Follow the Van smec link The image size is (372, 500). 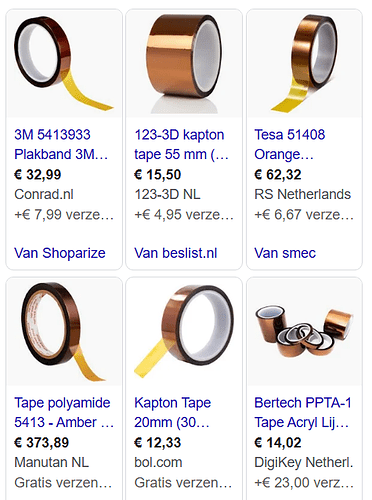point(285,253)
